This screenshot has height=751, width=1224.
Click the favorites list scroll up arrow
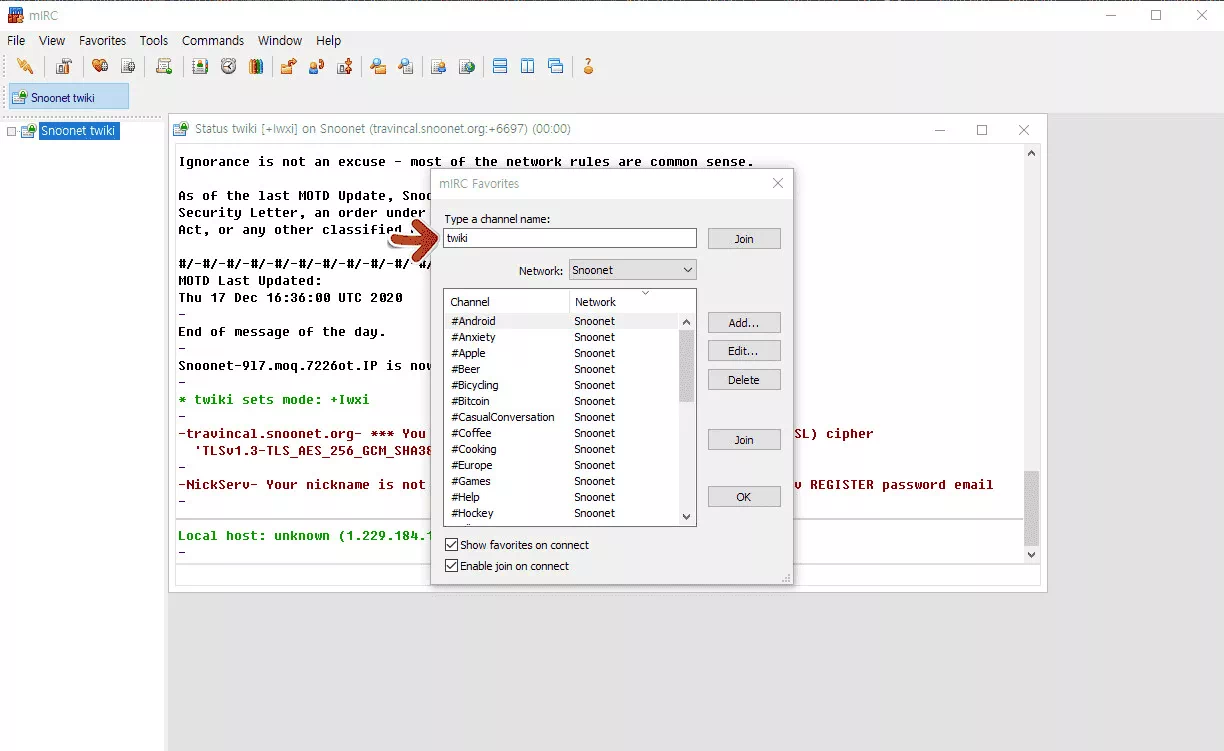point(686,322)
